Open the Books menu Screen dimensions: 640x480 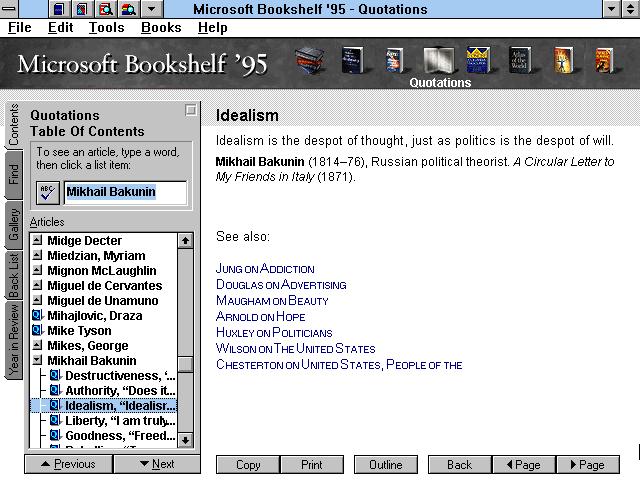(x=161, y=27)
